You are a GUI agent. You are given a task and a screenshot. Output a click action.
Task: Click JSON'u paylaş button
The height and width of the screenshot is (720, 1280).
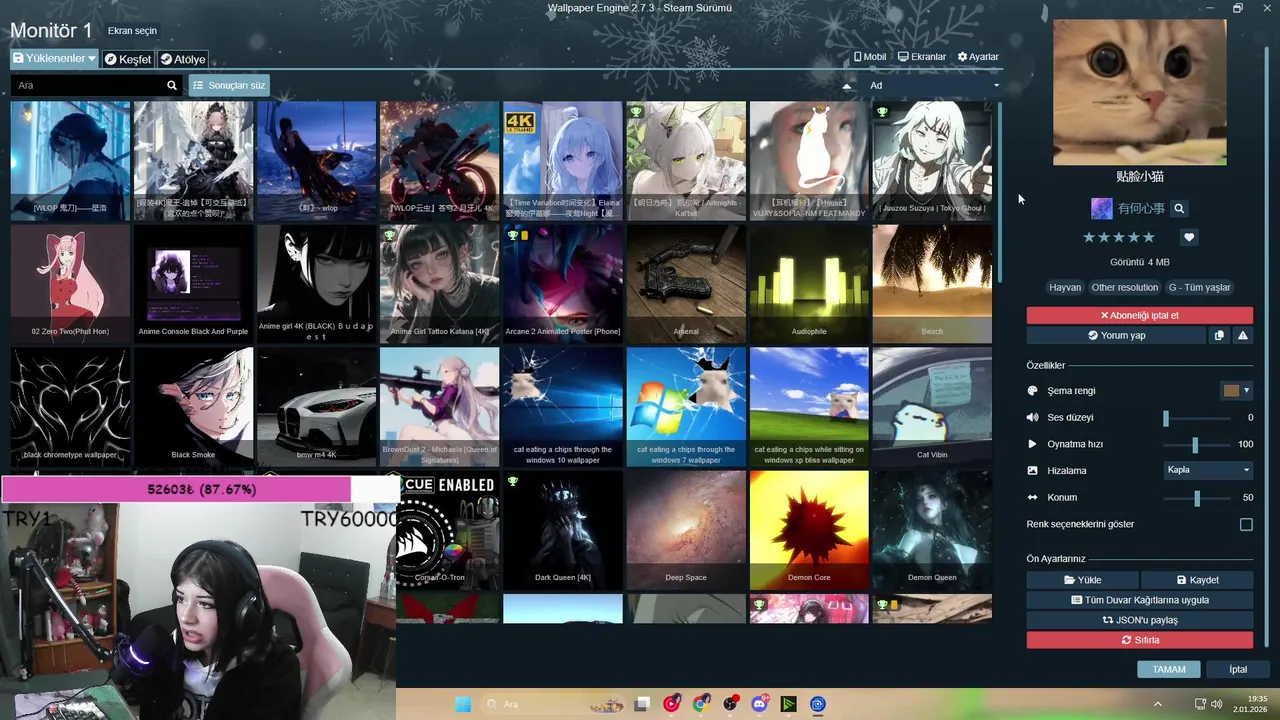pyautogui.click(x=1139, y=620)
